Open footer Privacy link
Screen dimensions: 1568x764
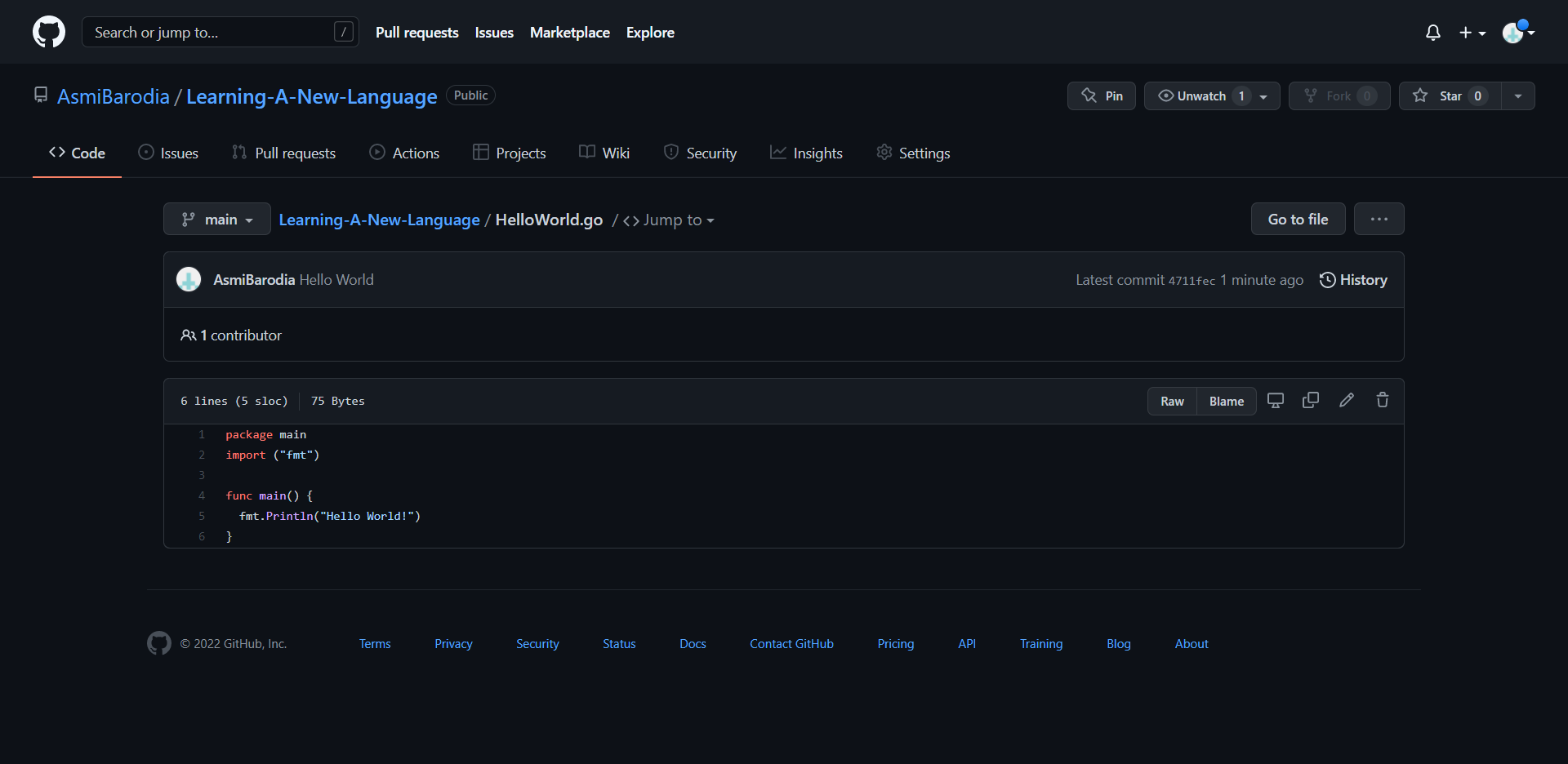[453, 644]
